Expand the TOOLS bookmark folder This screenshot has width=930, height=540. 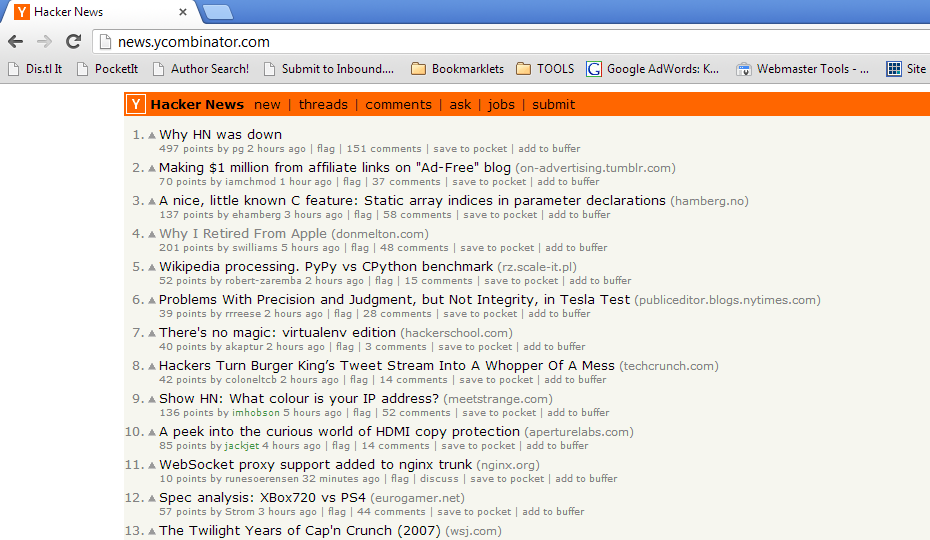coord(545,69)
